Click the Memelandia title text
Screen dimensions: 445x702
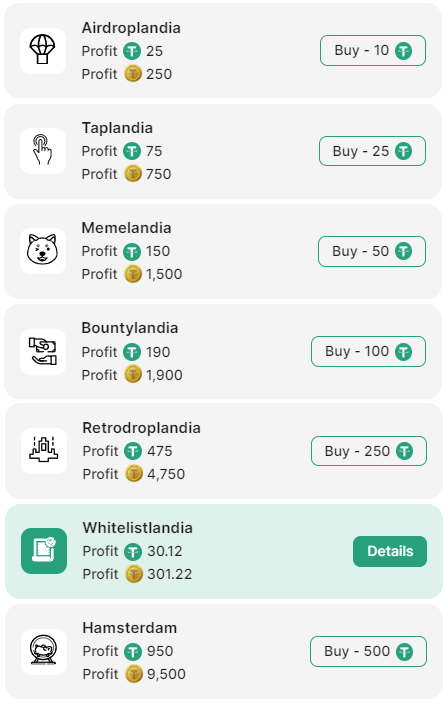click(x=126, y=228)
